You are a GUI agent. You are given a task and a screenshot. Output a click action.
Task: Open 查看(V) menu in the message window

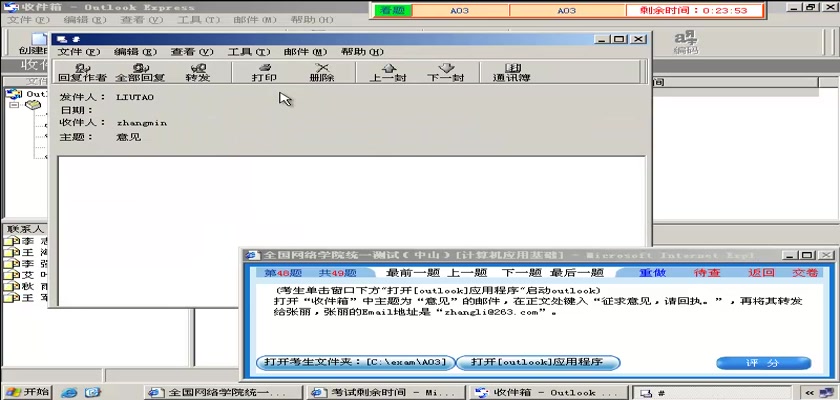pos(192,52)
